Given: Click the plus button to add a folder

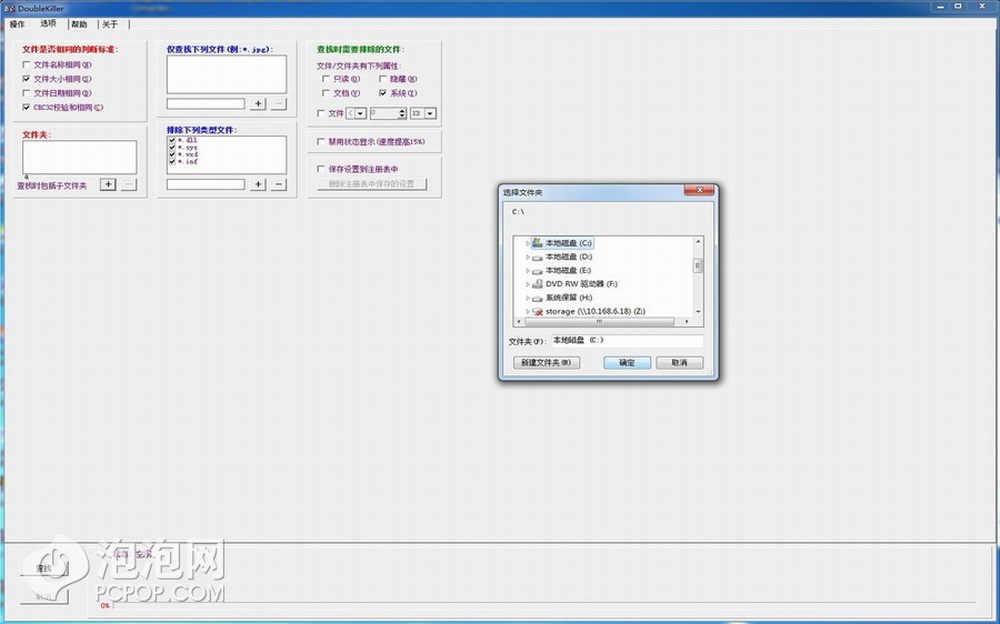Looking at the screenshot, I should (x=108, y=184).
